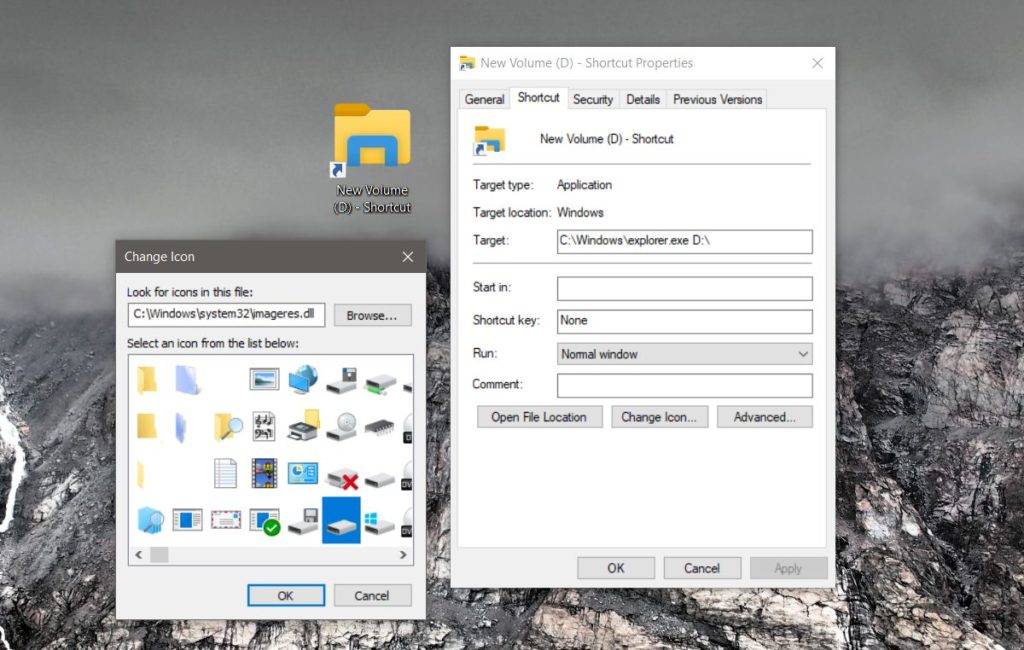The image size is (1024, 650).
Task: Pick the envelope mail icon from the list
Action: click(225, 518)
